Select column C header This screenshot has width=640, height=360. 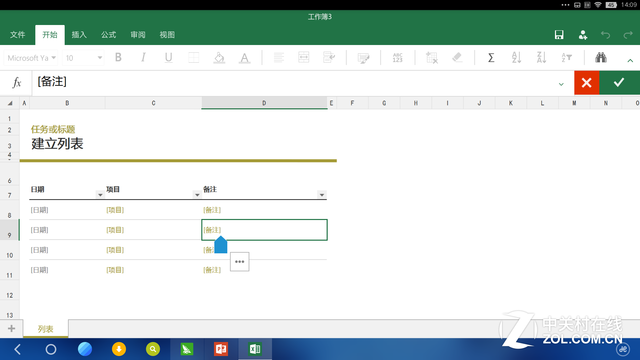click(153, 103)
